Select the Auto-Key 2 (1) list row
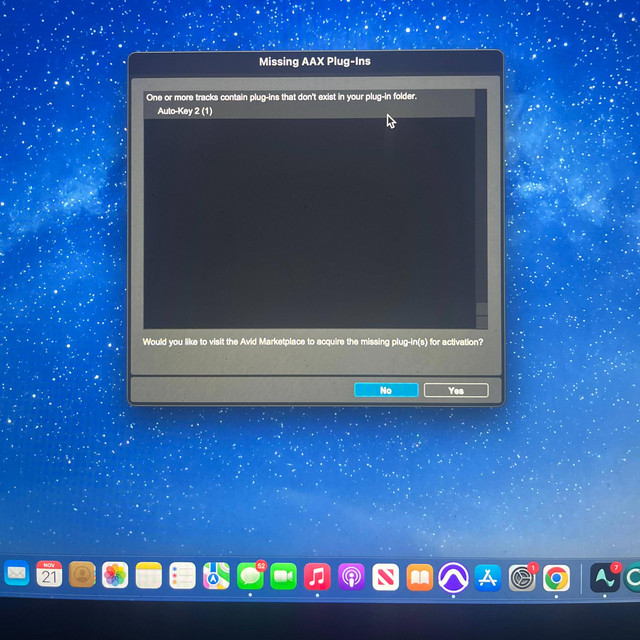 pos(309,111)
